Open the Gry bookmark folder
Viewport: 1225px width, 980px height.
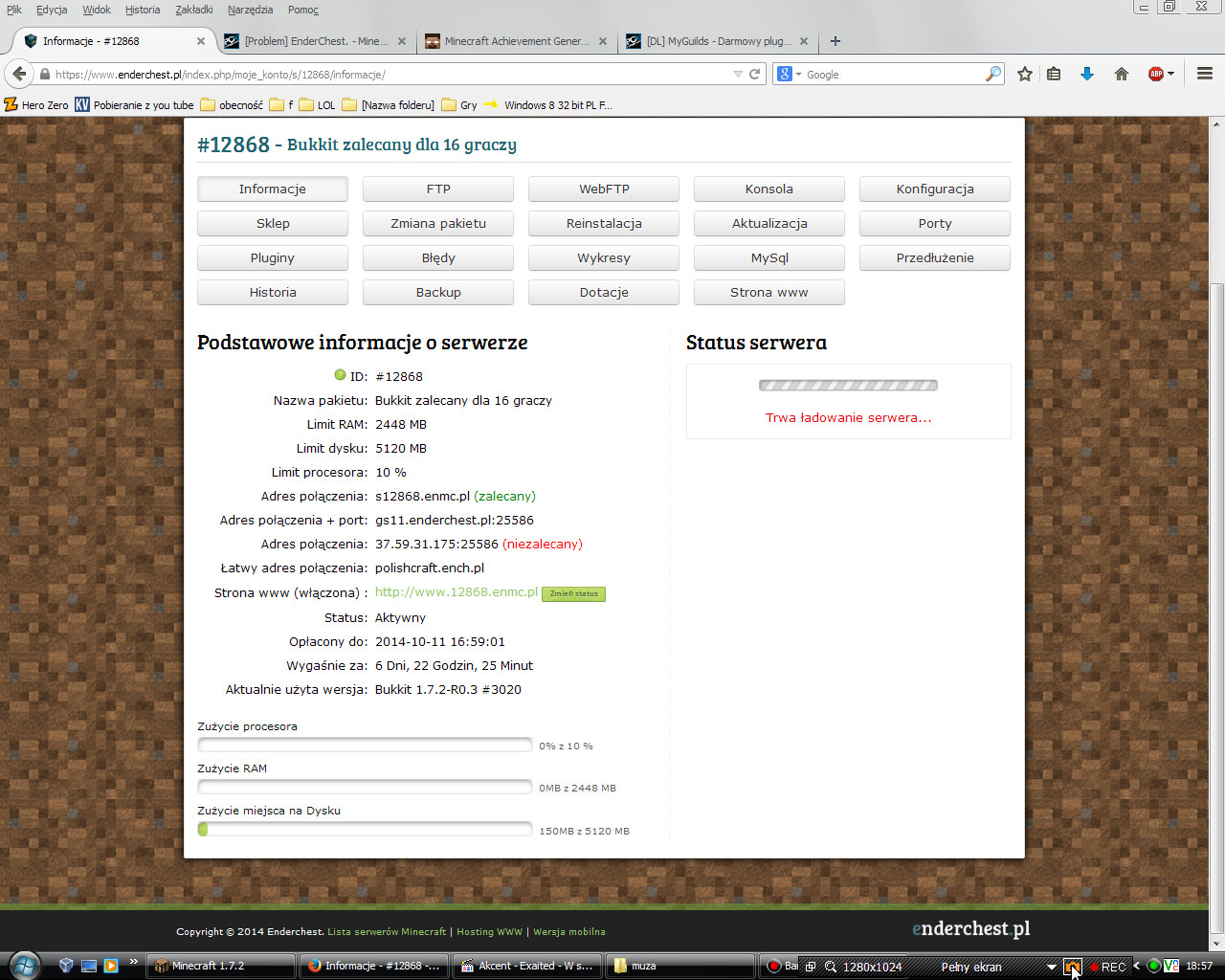[459, 105]
